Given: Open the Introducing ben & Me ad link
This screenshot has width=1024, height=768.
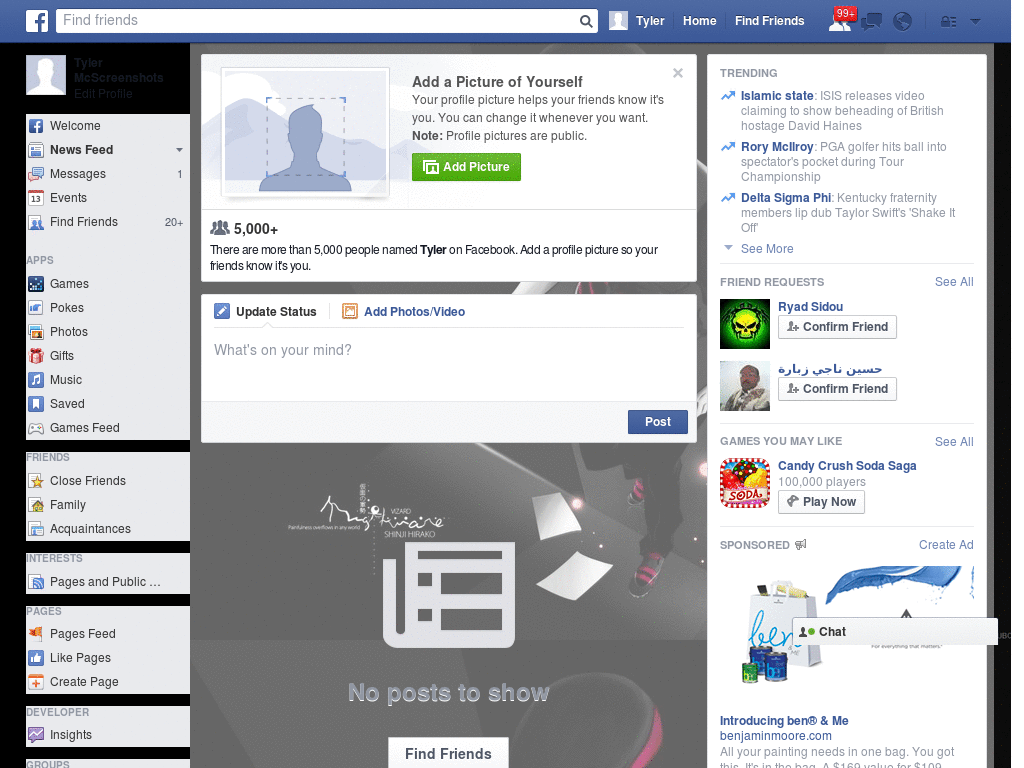Looking at the screenshot, I should click(784, 721).
